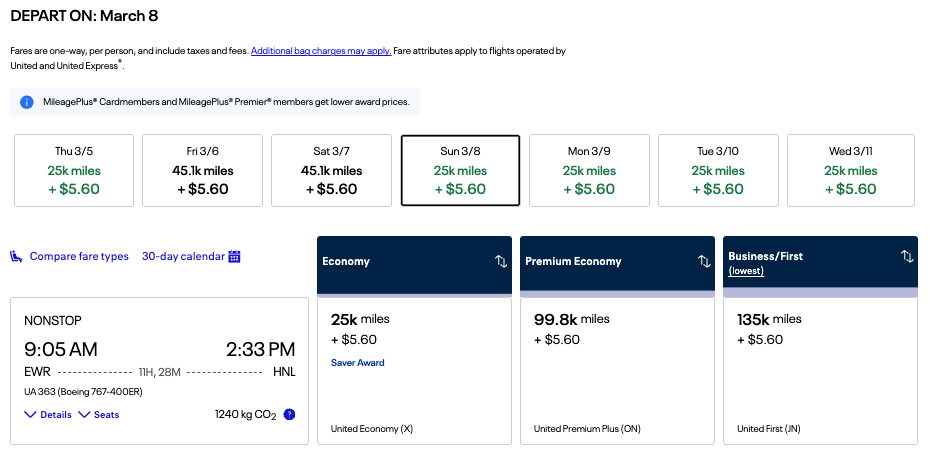Select Wed 3/11 departure date
Screen dimensions: 930x456
coord(849,171)
